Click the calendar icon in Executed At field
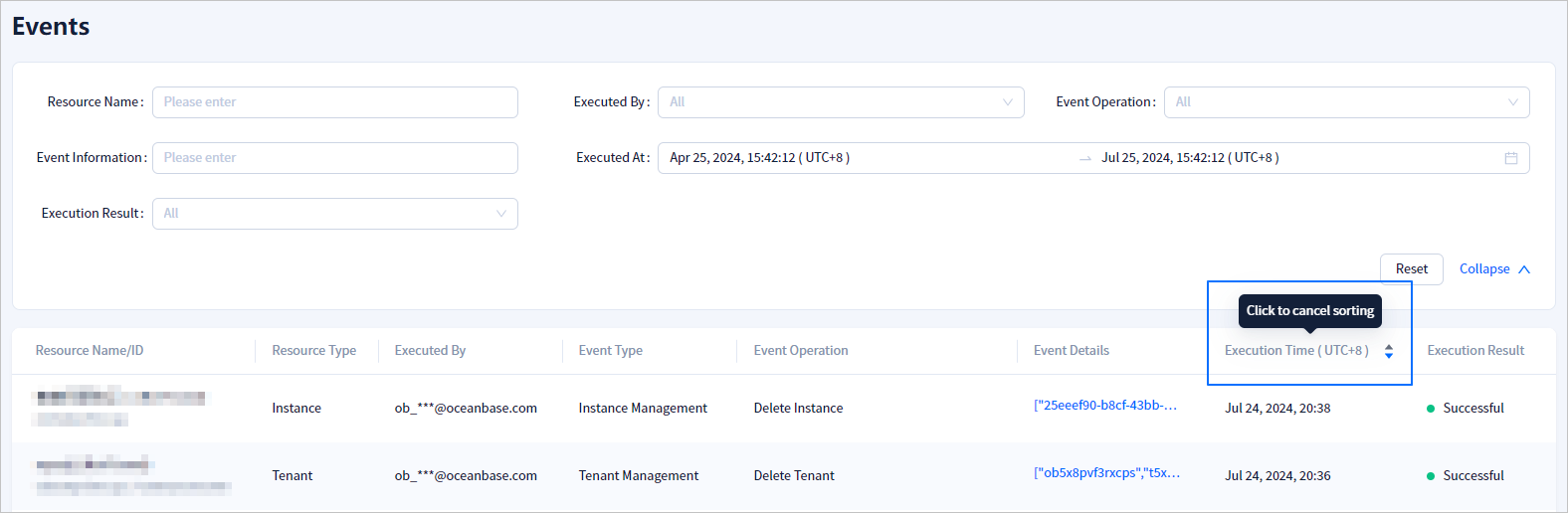Image resolution: width=1568 pixels, height=513 pixels. 1510,158
